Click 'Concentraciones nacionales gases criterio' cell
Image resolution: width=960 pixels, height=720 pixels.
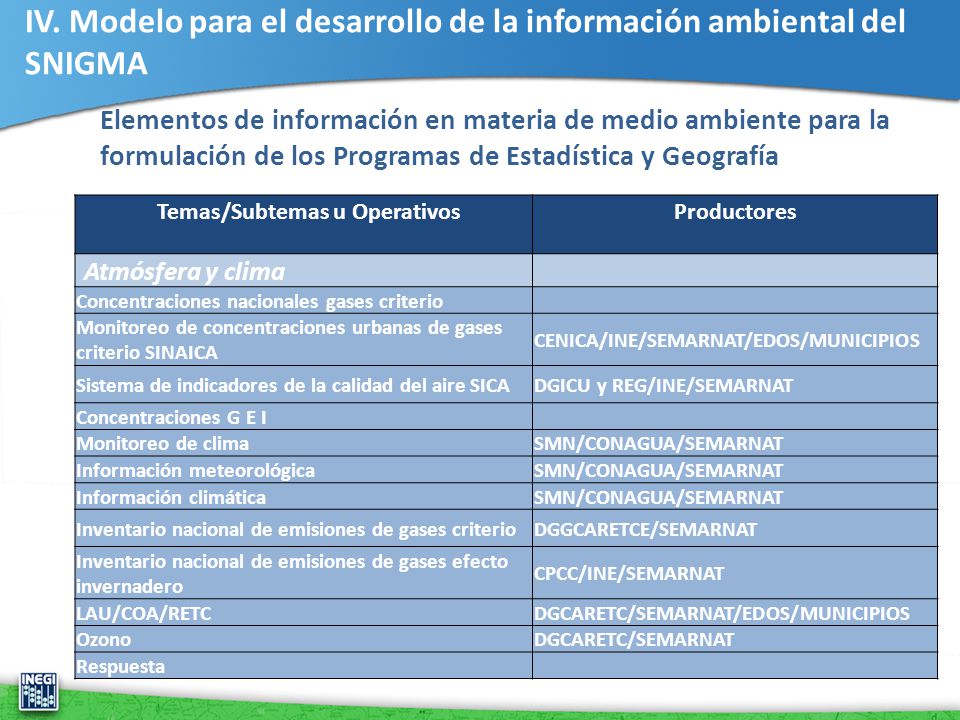pyautogui.click(x=304, y=301)
